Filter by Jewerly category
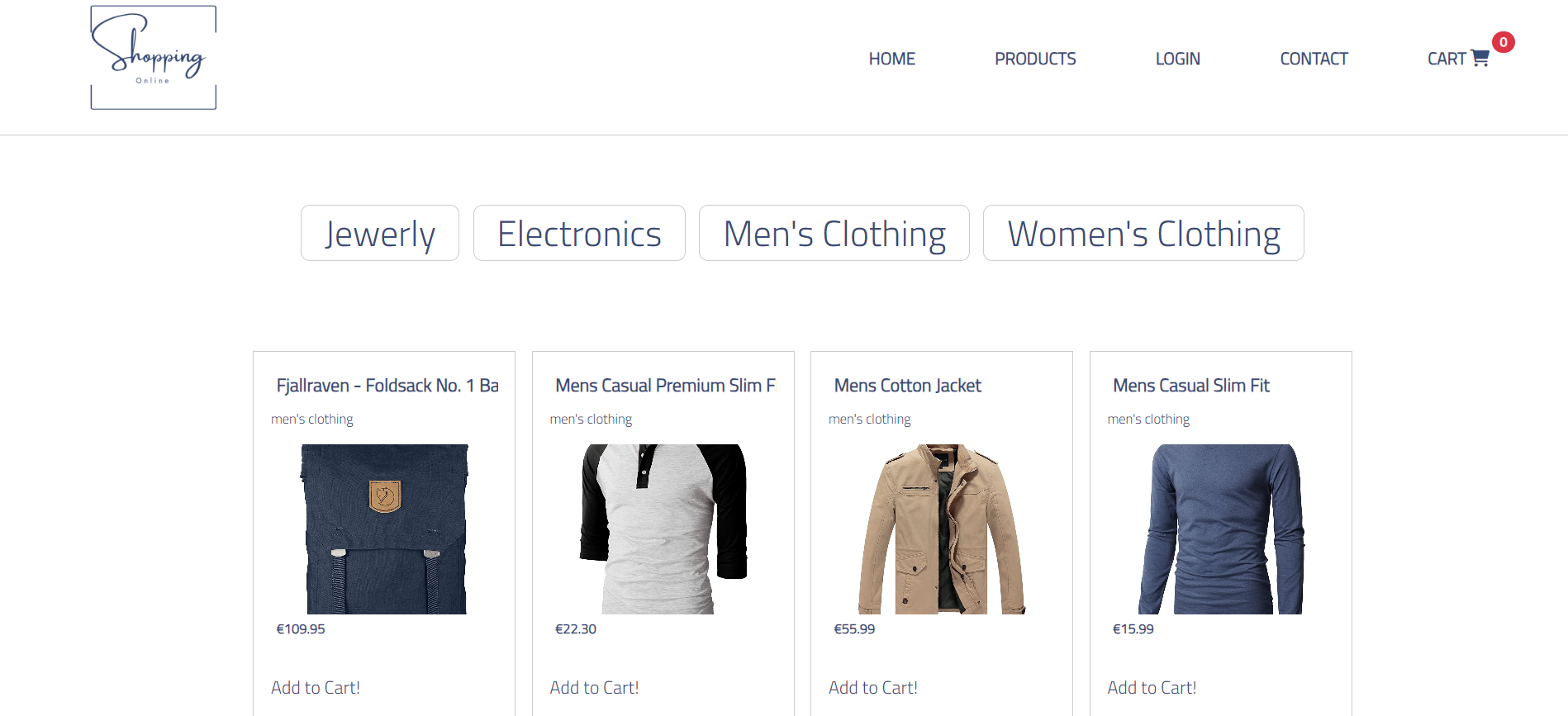The width and height of the screenshot is (1568, 716). click(379, 234)
